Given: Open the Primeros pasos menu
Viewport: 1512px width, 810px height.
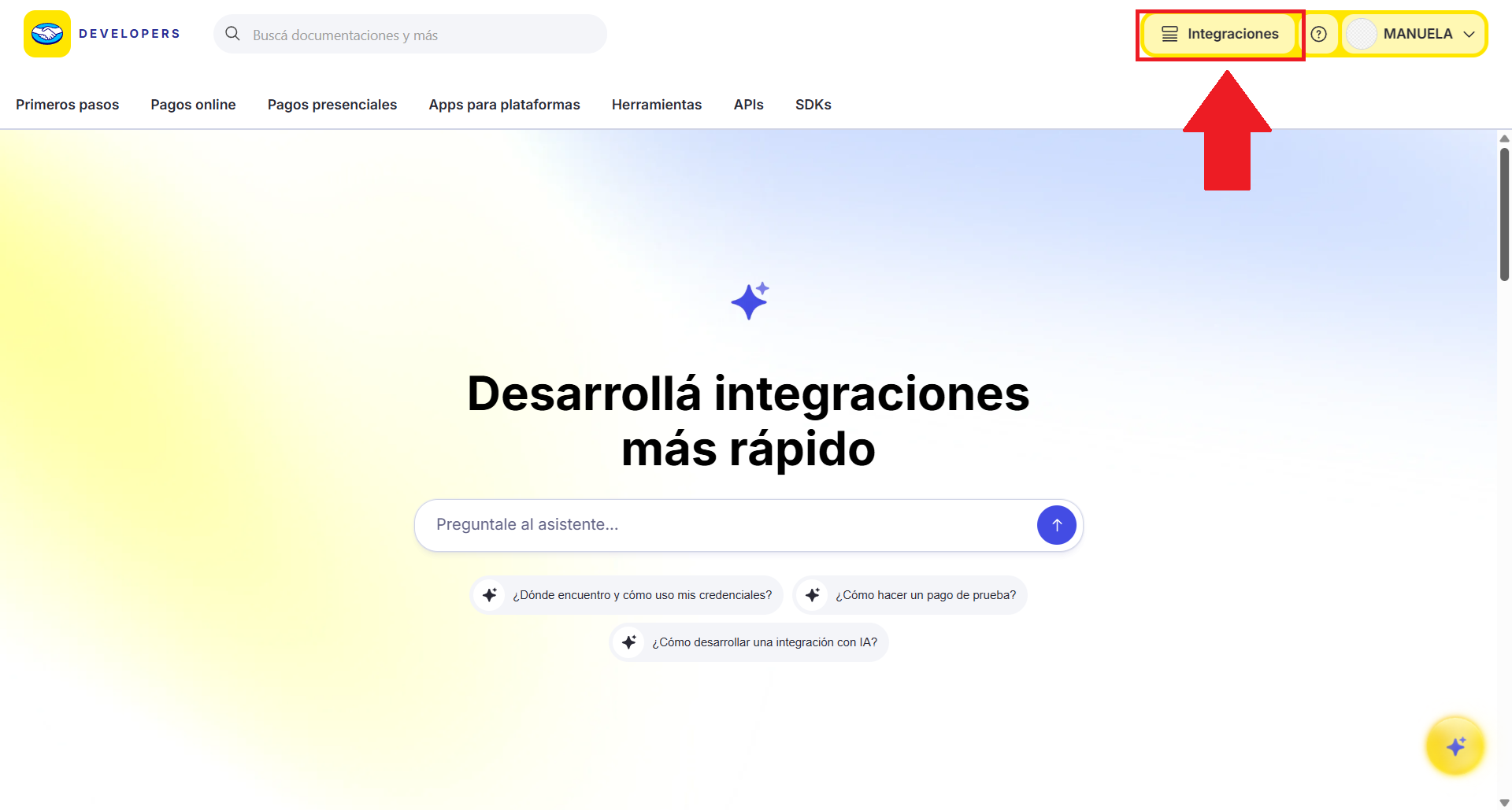Looking at the screenshot, I should tap(68, 105).
